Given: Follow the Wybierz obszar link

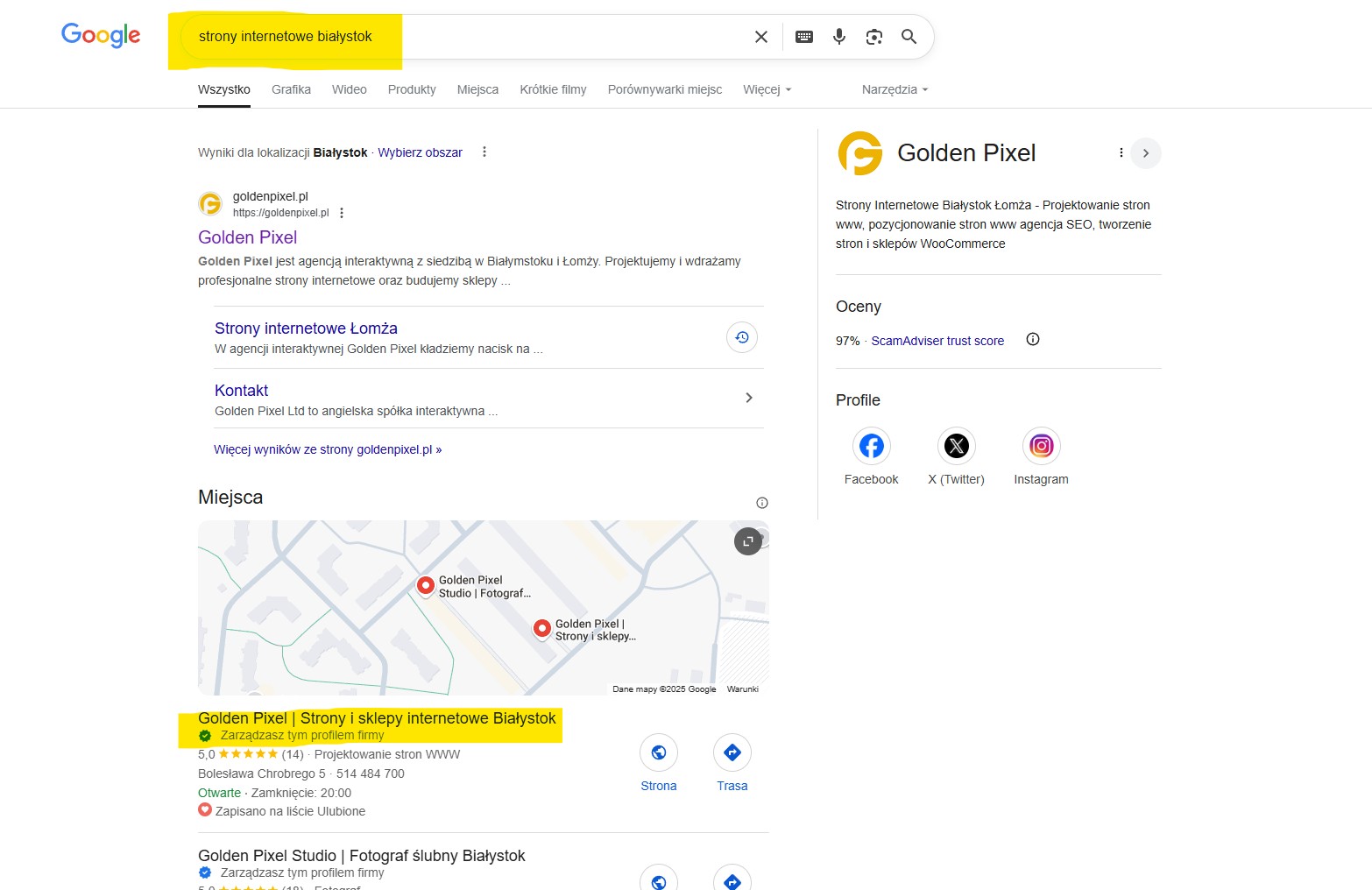Looking at the screenshot, I should tap(420, 152).
